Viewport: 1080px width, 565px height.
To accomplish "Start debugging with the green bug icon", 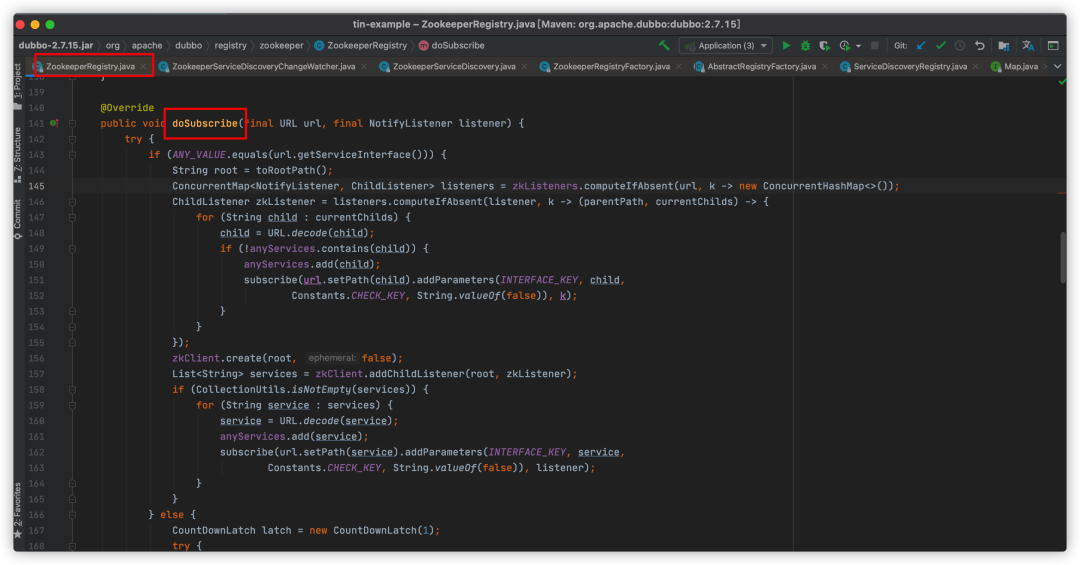I will click(805, 45).
